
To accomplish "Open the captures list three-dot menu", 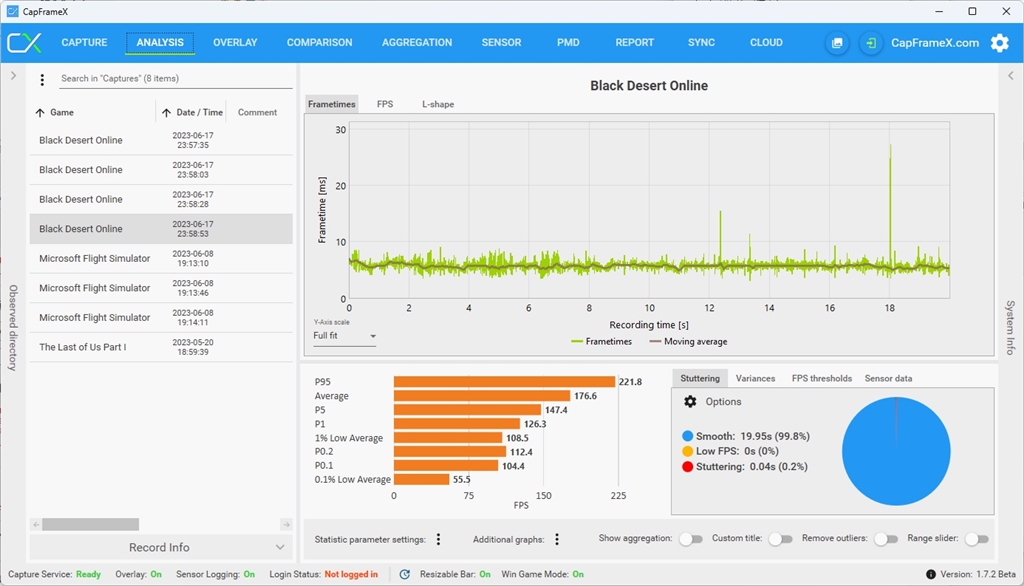I will point(42,80).
